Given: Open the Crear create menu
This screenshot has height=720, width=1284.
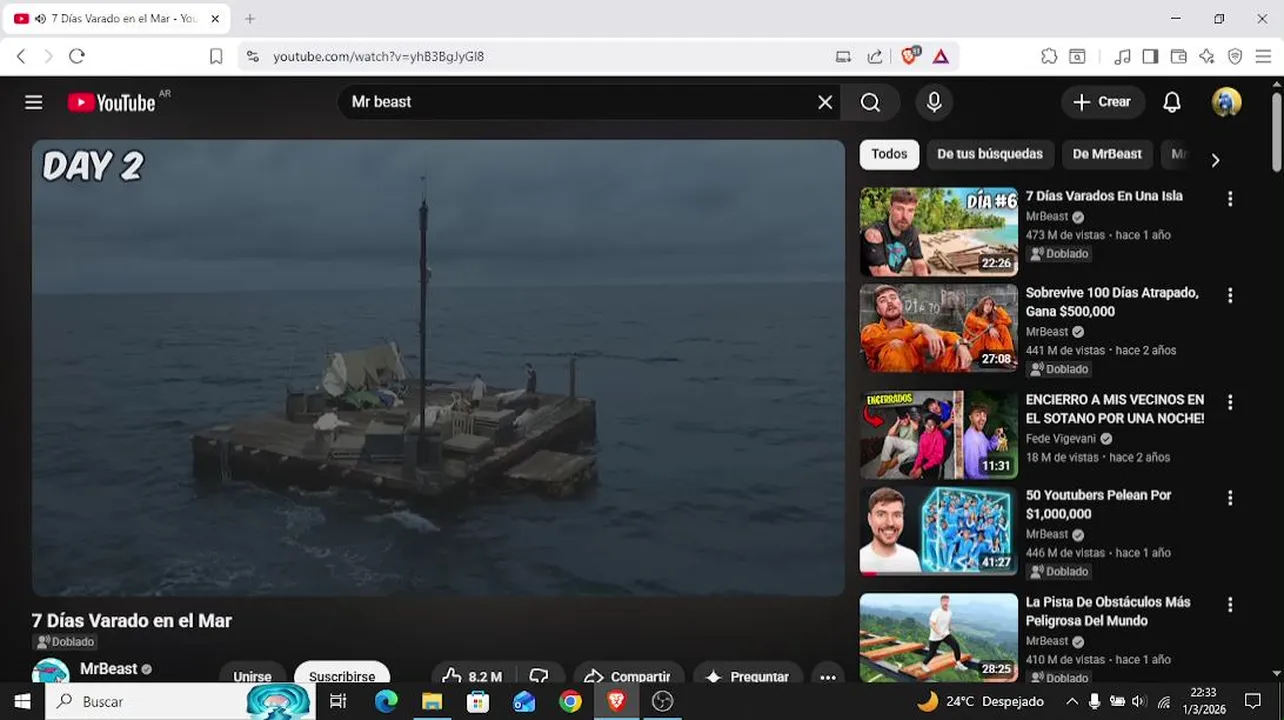Looking at the screenshot, I should point(1102,102).
